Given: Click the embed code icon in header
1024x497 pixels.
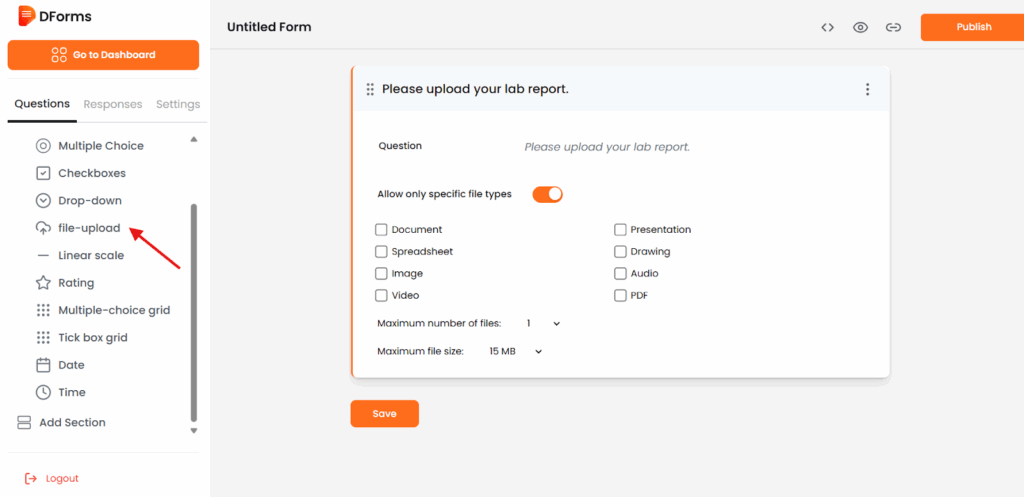Looking at the screenshot, I should coord(827,27).
